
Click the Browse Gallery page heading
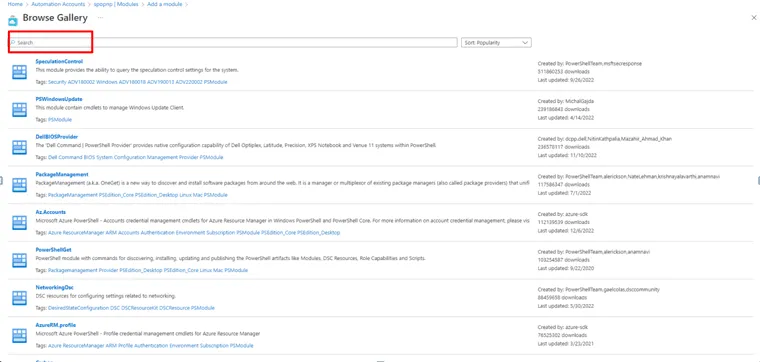pos(55,18)
